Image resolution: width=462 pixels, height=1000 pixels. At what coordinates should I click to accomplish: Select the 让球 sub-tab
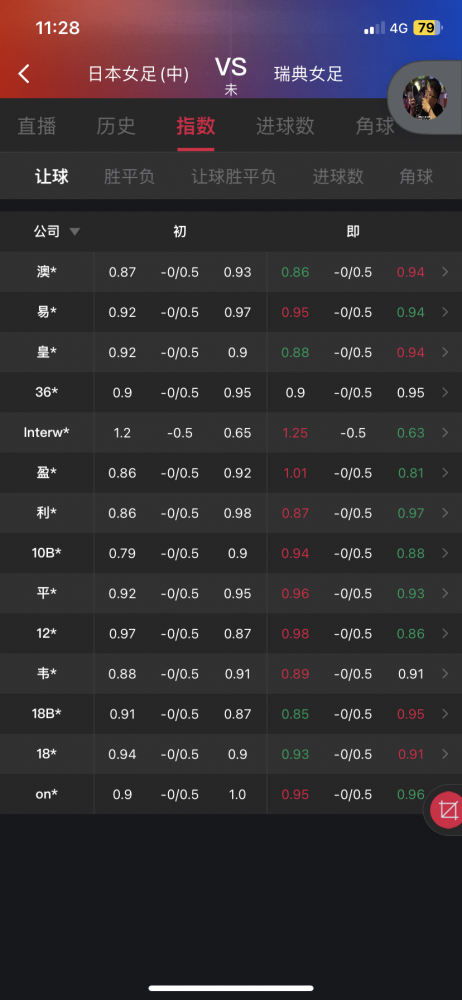click(x=52, y=177)
